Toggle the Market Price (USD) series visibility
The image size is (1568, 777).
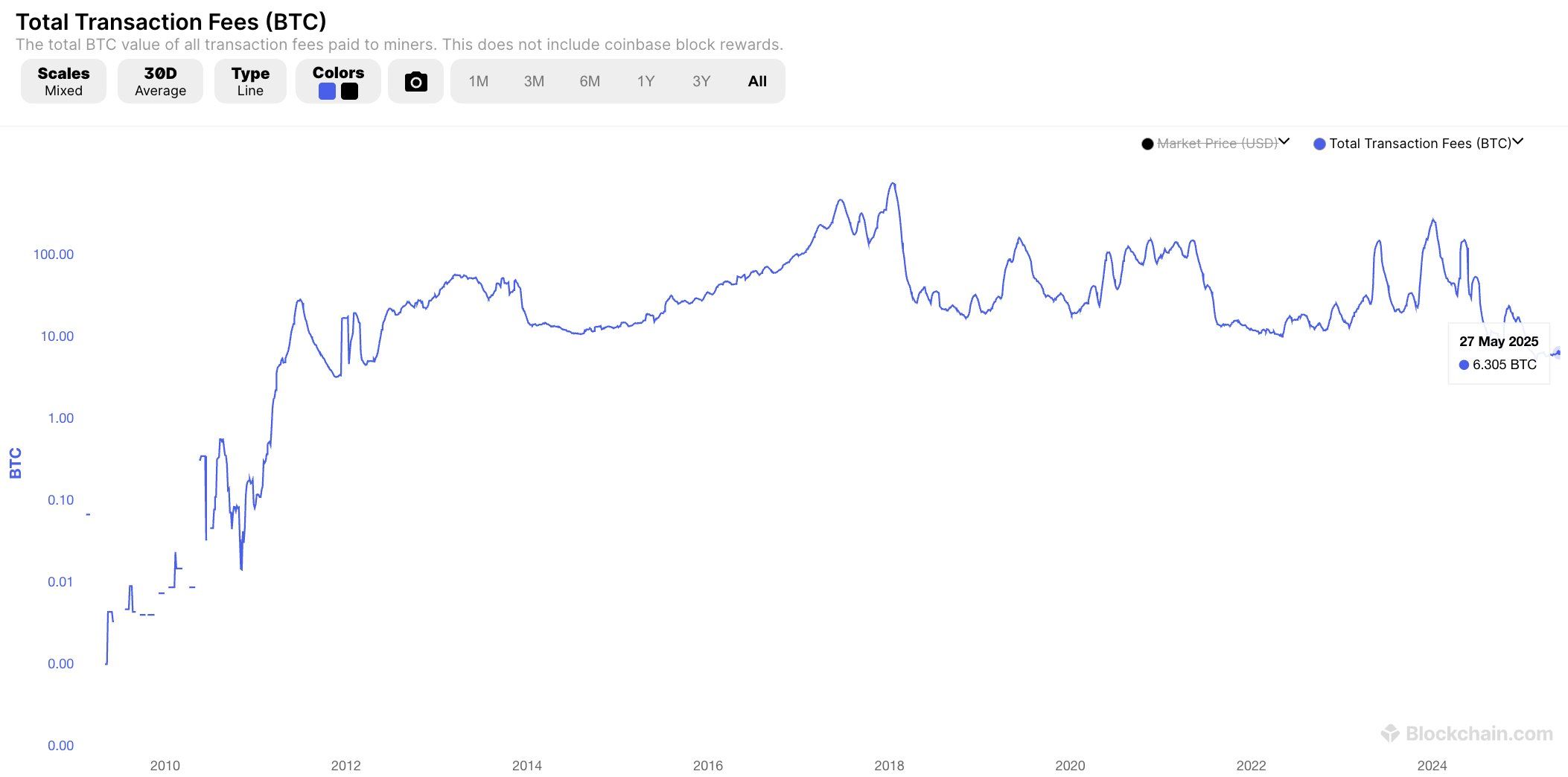coord(1215,143)
